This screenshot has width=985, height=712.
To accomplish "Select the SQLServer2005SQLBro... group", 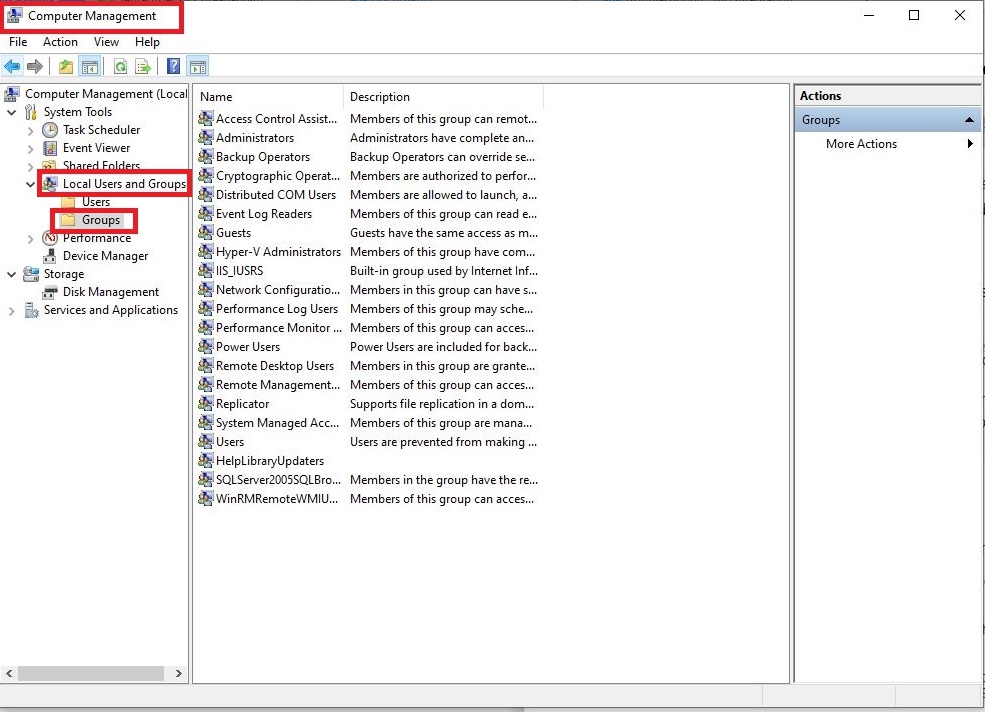I will (278, 479).
